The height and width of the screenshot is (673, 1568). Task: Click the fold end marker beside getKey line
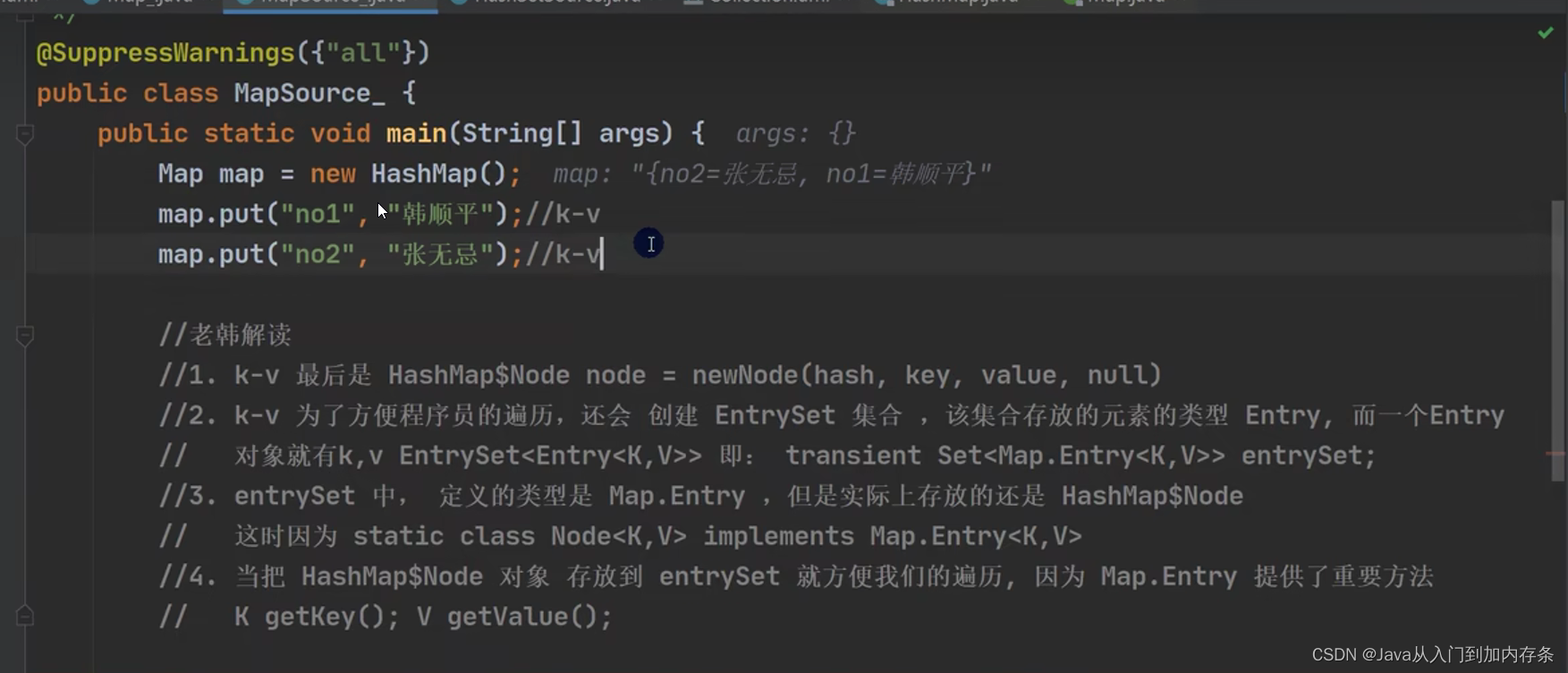point(25,616)
